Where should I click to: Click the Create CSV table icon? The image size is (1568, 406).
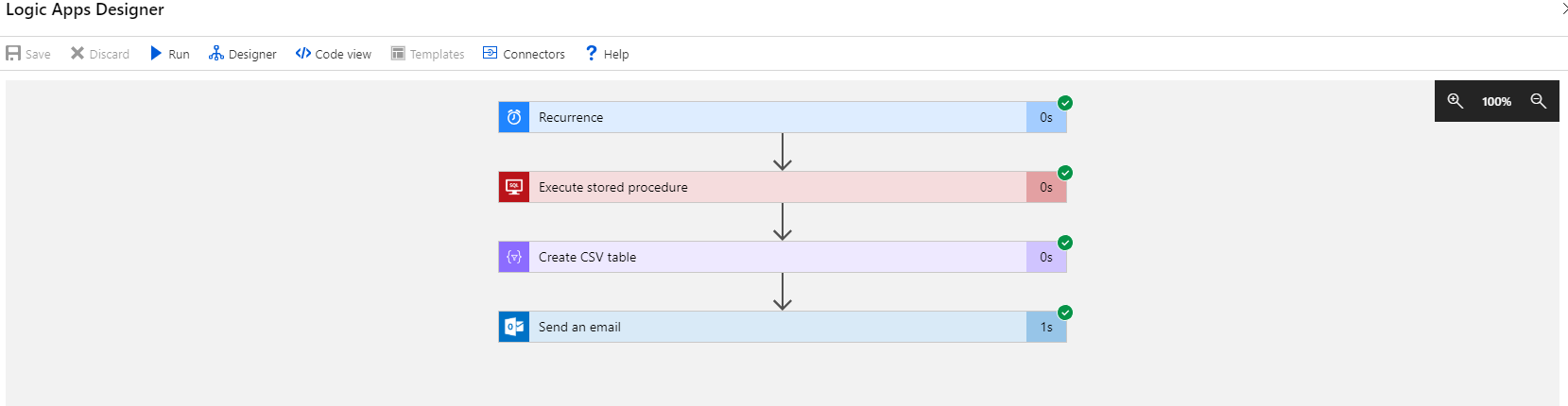click(x=514, y=257)
